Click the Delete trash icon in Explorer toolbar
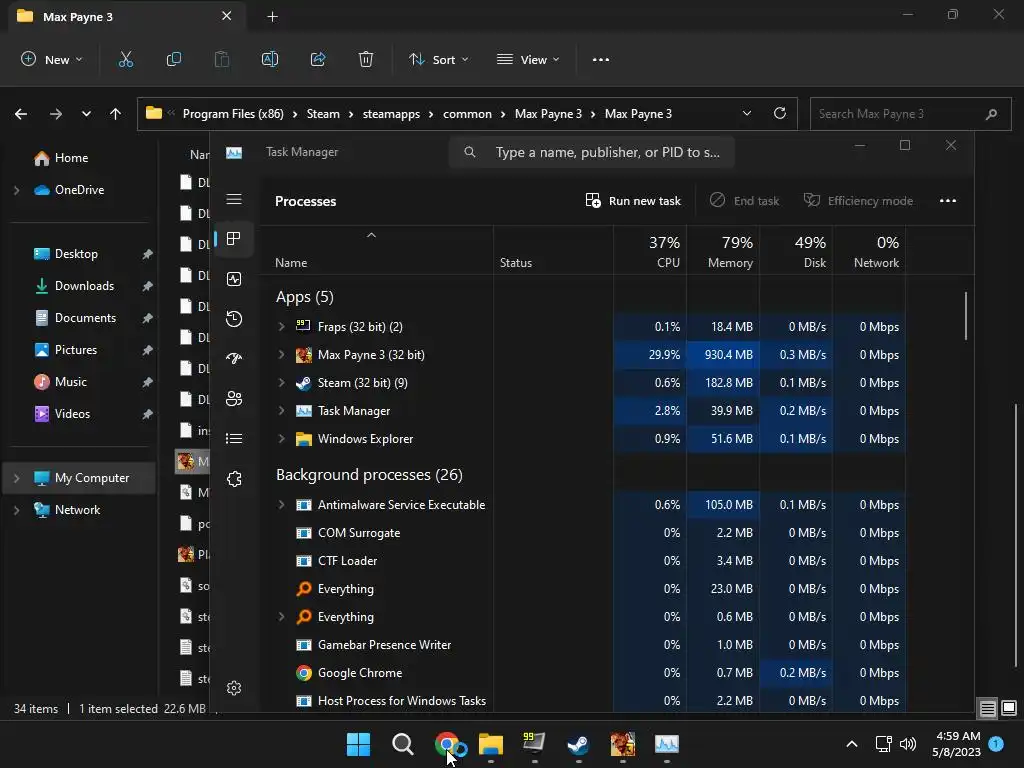This screenshot has width=1024, height=768. [x=366, y=59]
